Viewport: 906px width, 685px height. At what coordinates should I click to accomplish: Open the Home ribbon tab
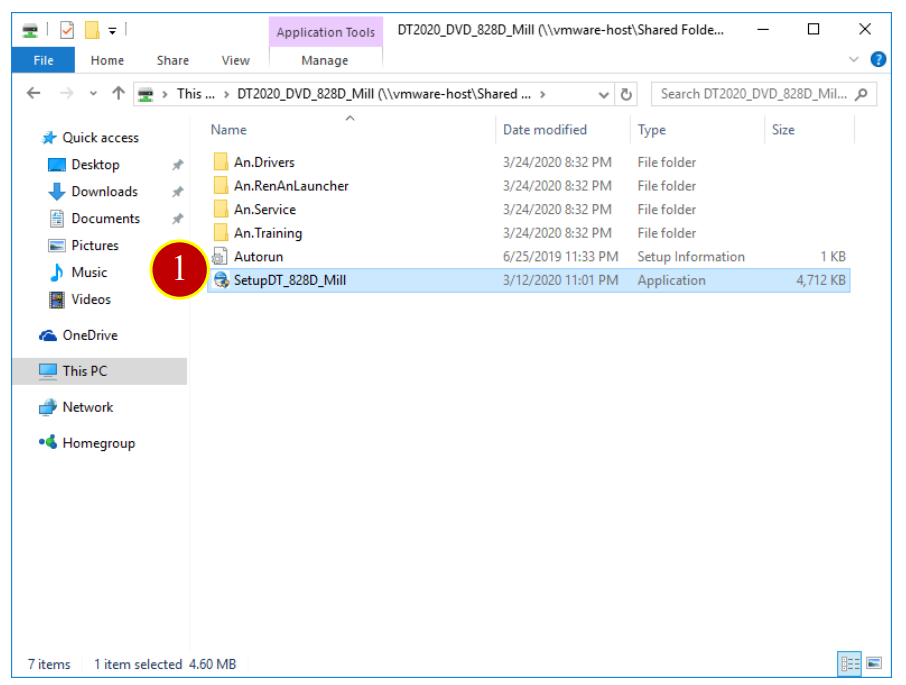(x=107, y=60)
